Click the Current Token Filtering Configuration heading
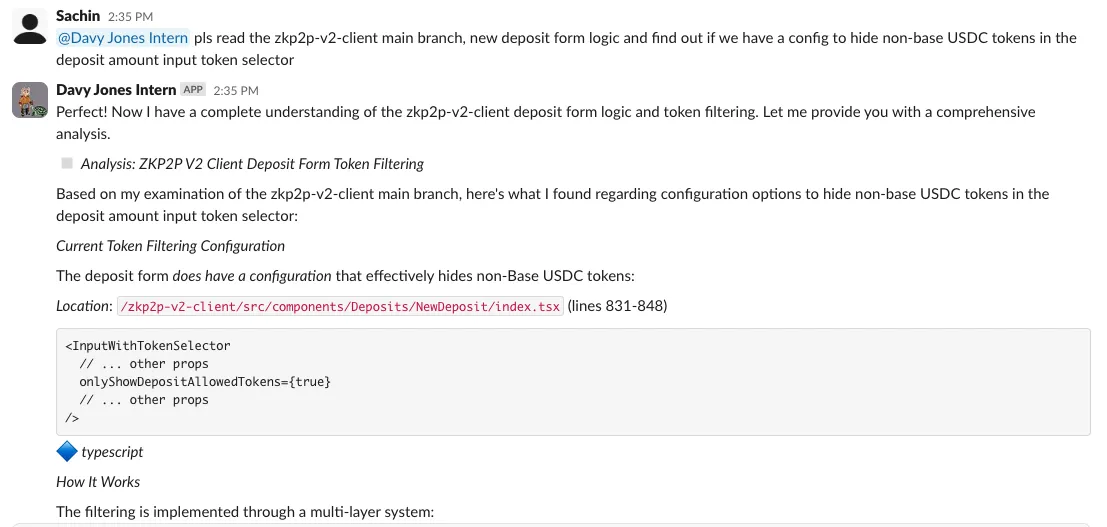Screen dimensions: 1107x527 point(170,246)
